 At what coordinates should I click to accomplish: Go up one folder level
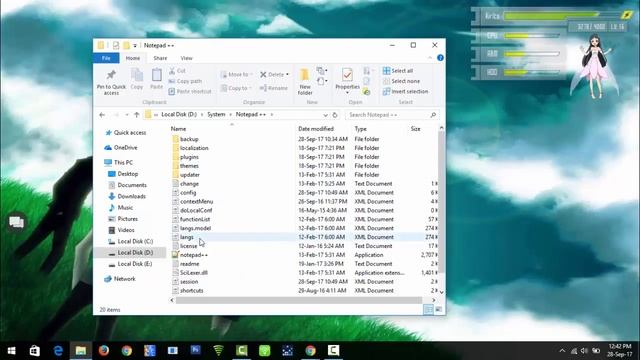137,115
